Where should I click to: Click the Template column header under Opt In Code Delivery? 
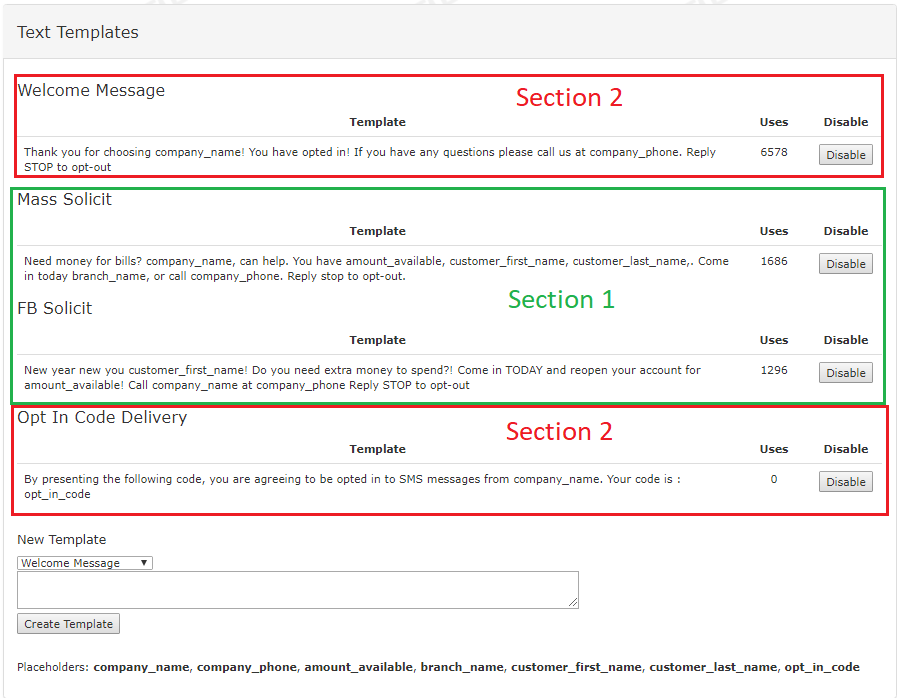378,449
